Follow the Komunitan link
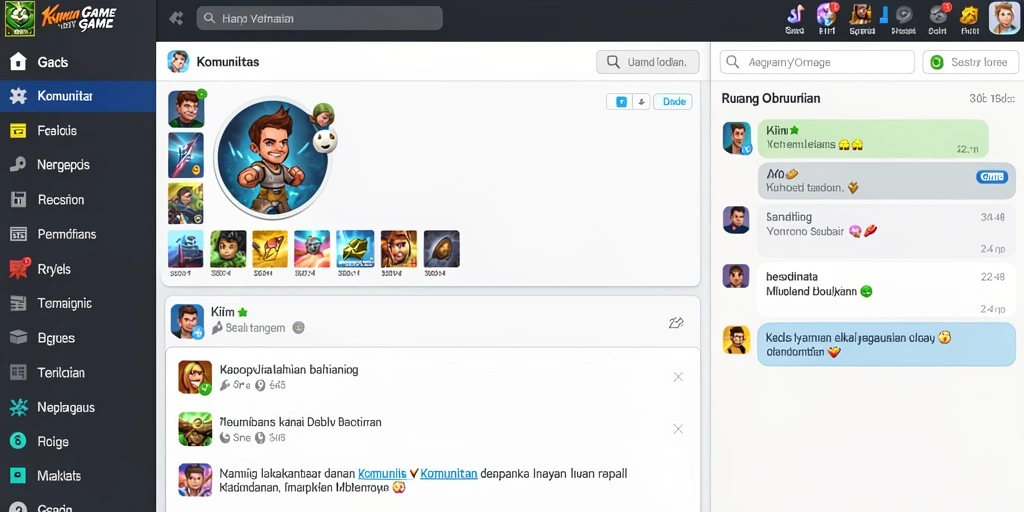Viewport: 1024px width, 512px height. [x=449, y=473]
